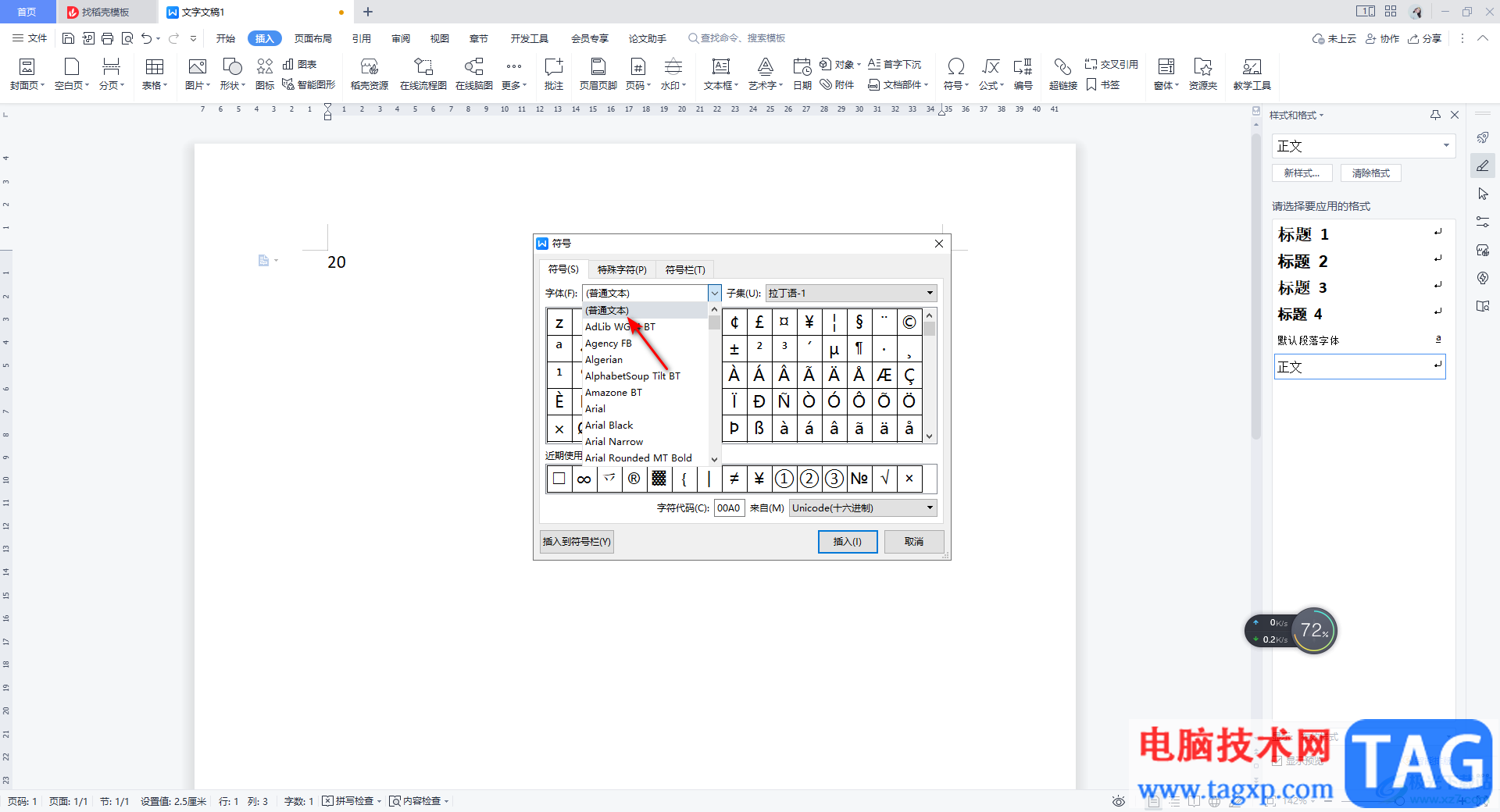
Task: Open the file (文件) menu
Action: 30,38
